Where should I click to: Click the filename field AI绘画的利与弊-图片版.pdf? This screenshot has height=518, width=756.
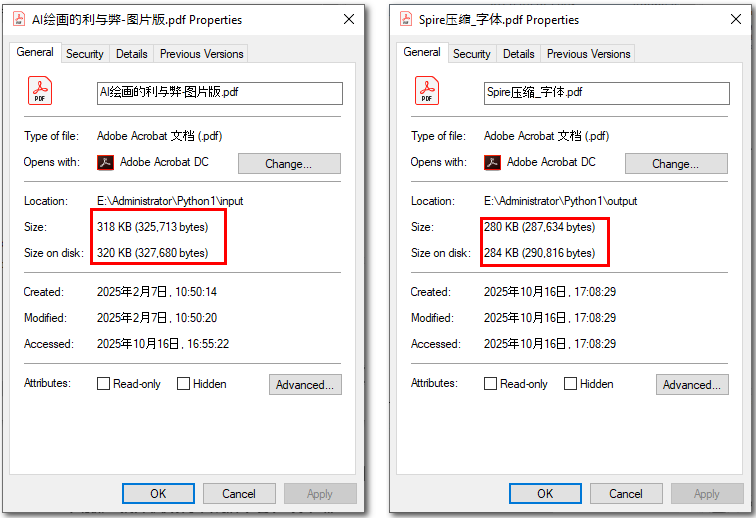point(219,93)
